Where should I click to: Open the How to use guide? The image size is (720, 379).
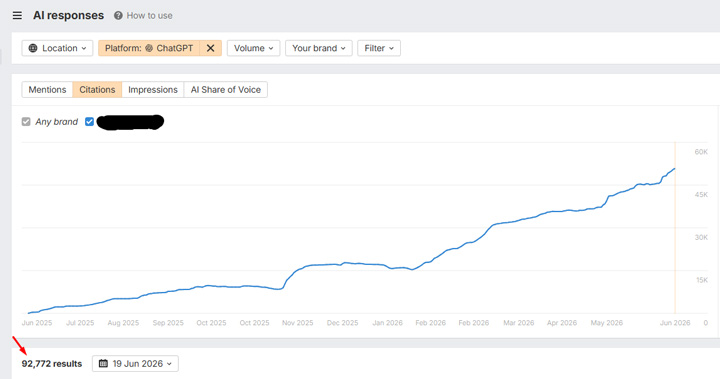point(149,16)
